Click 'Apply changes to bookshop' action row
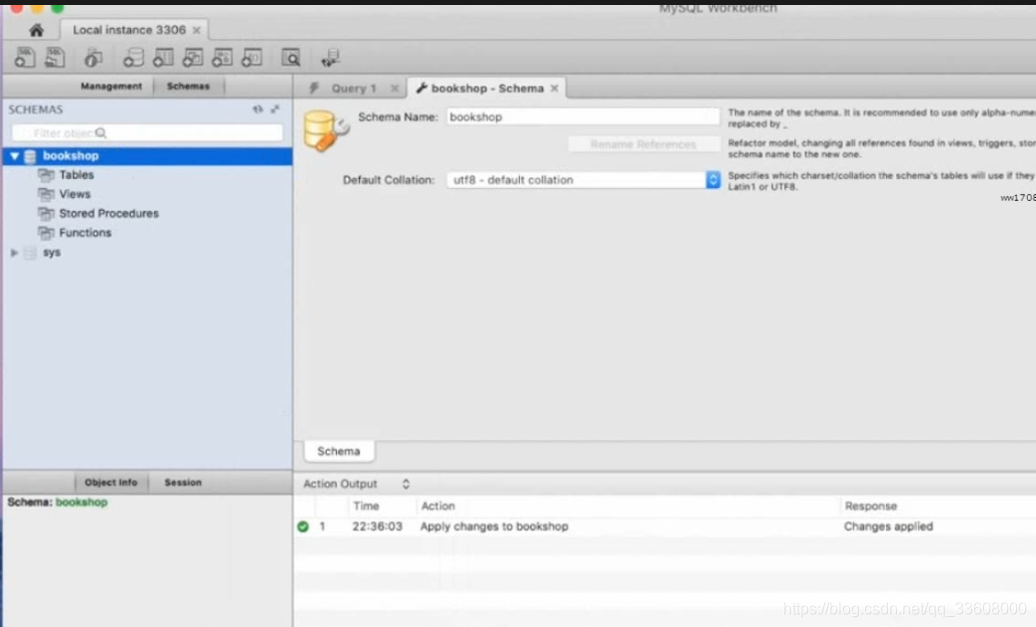Screen dimensions: 1036x627 coord(494,527)
